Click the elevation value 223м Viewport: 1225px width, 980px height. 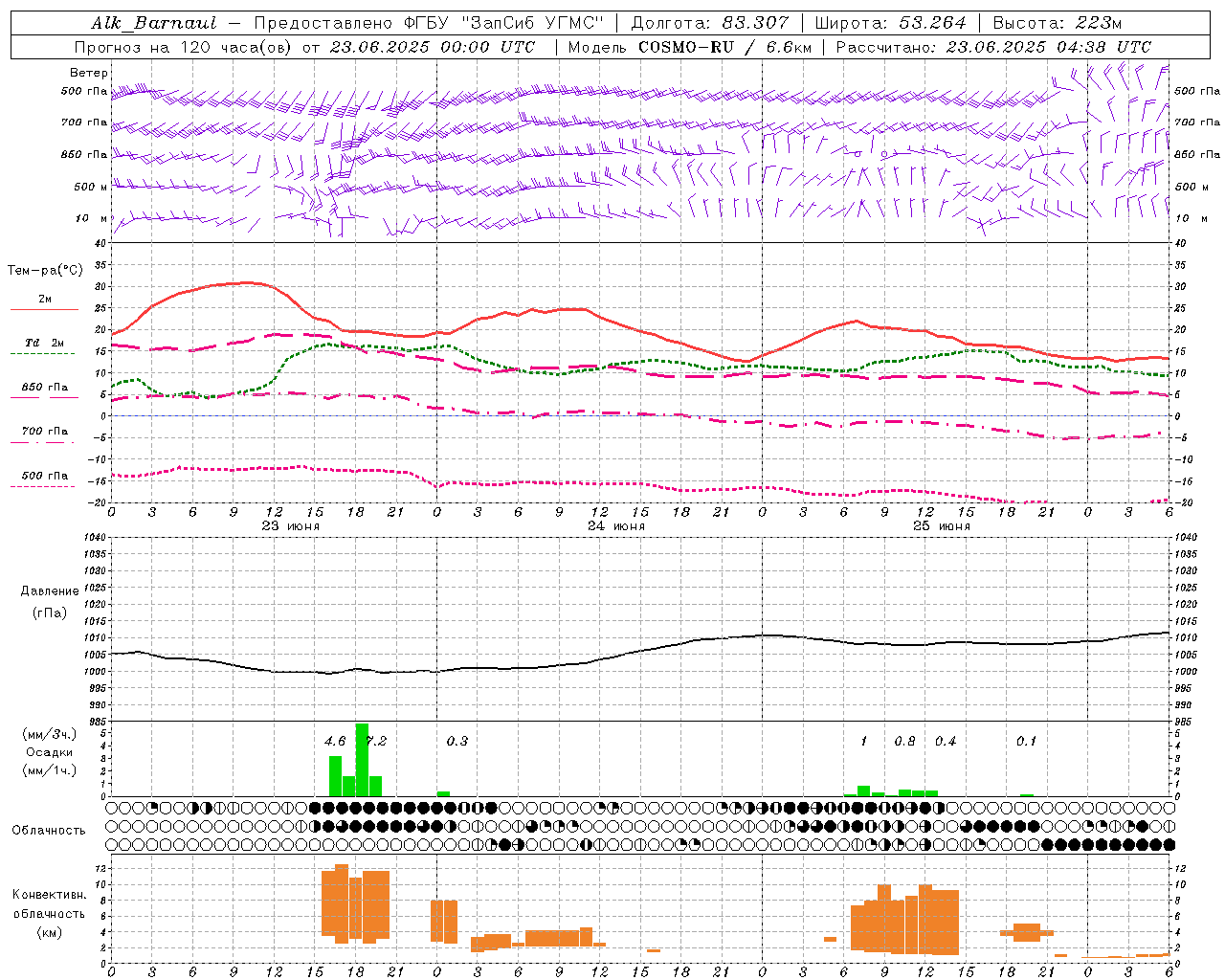pyautogui.click(x=1098, y=23)
